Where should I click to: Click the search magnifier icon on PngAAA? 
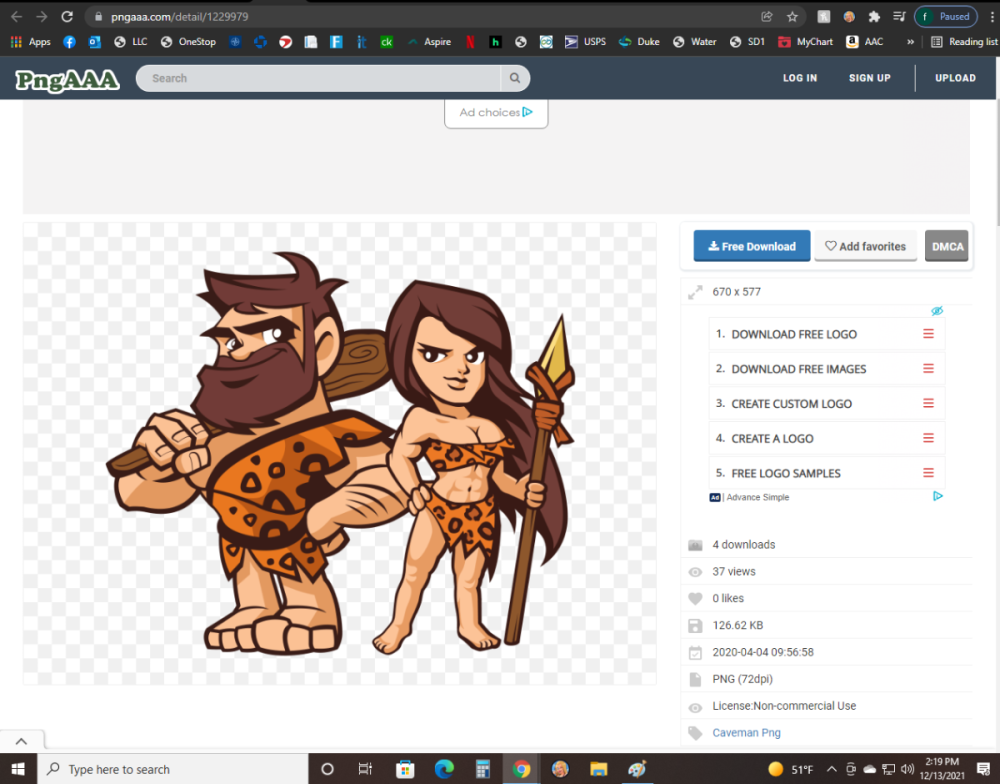[x=515, y=78]
